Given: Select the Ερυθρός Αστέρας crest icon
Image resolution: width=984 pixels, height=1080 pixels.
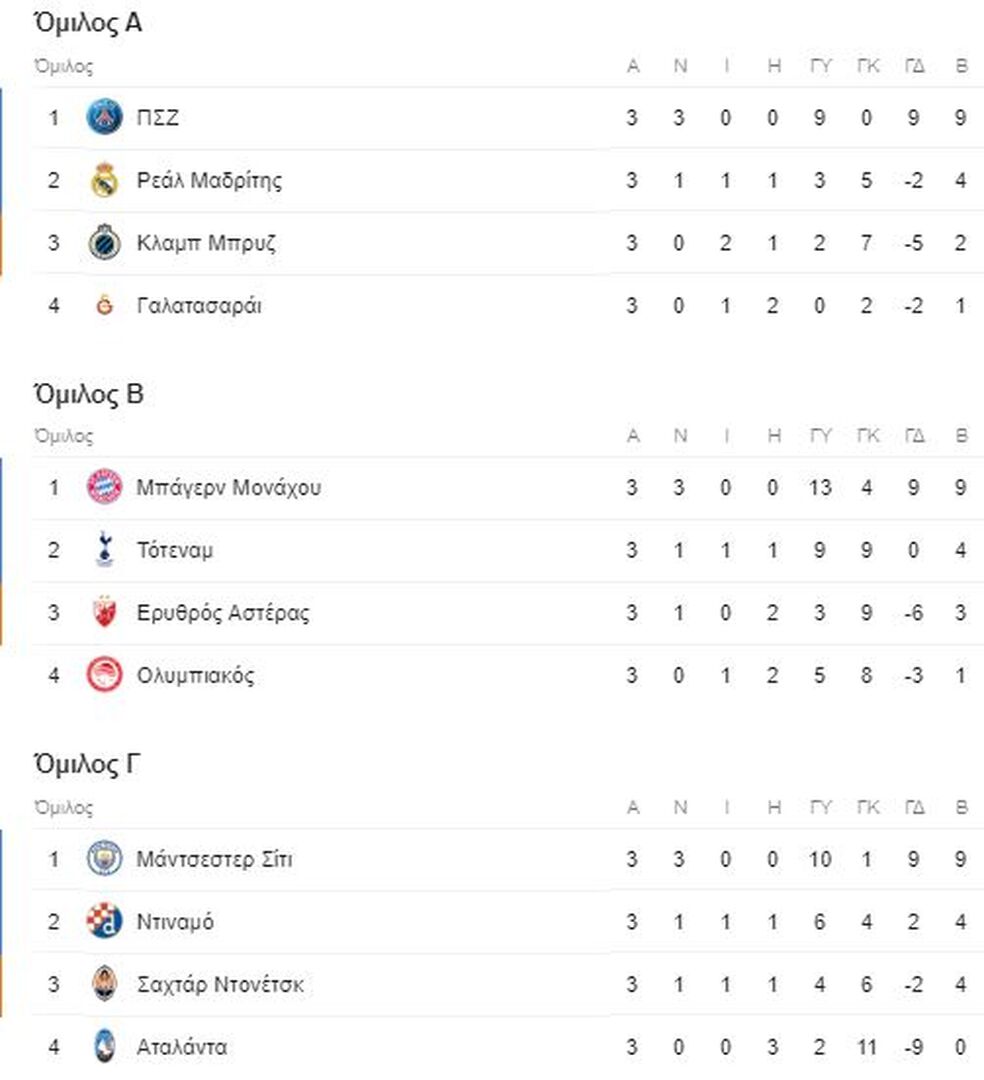Looking at the screenshot, I should [105, 612].
